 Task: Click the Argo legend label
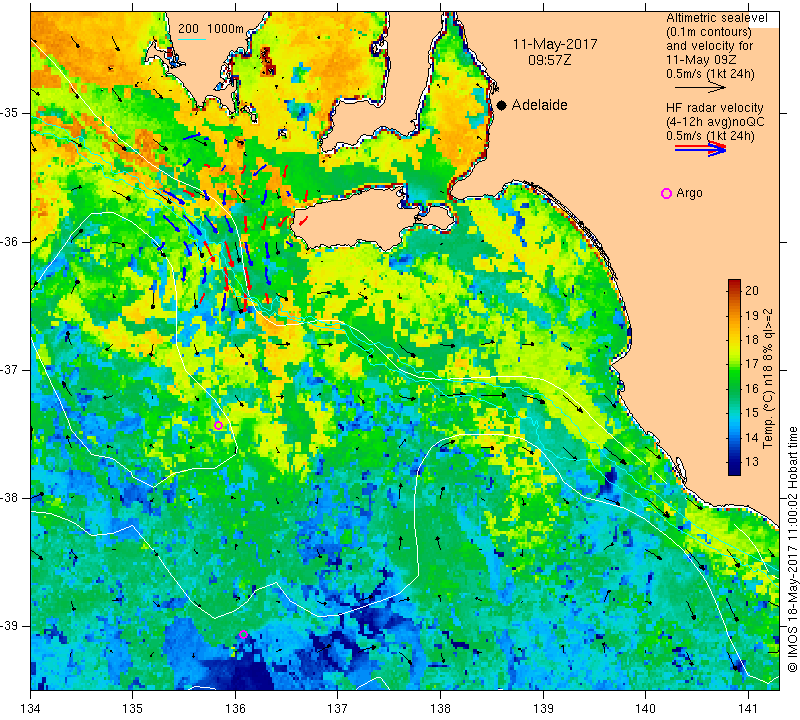click(689, 193)
